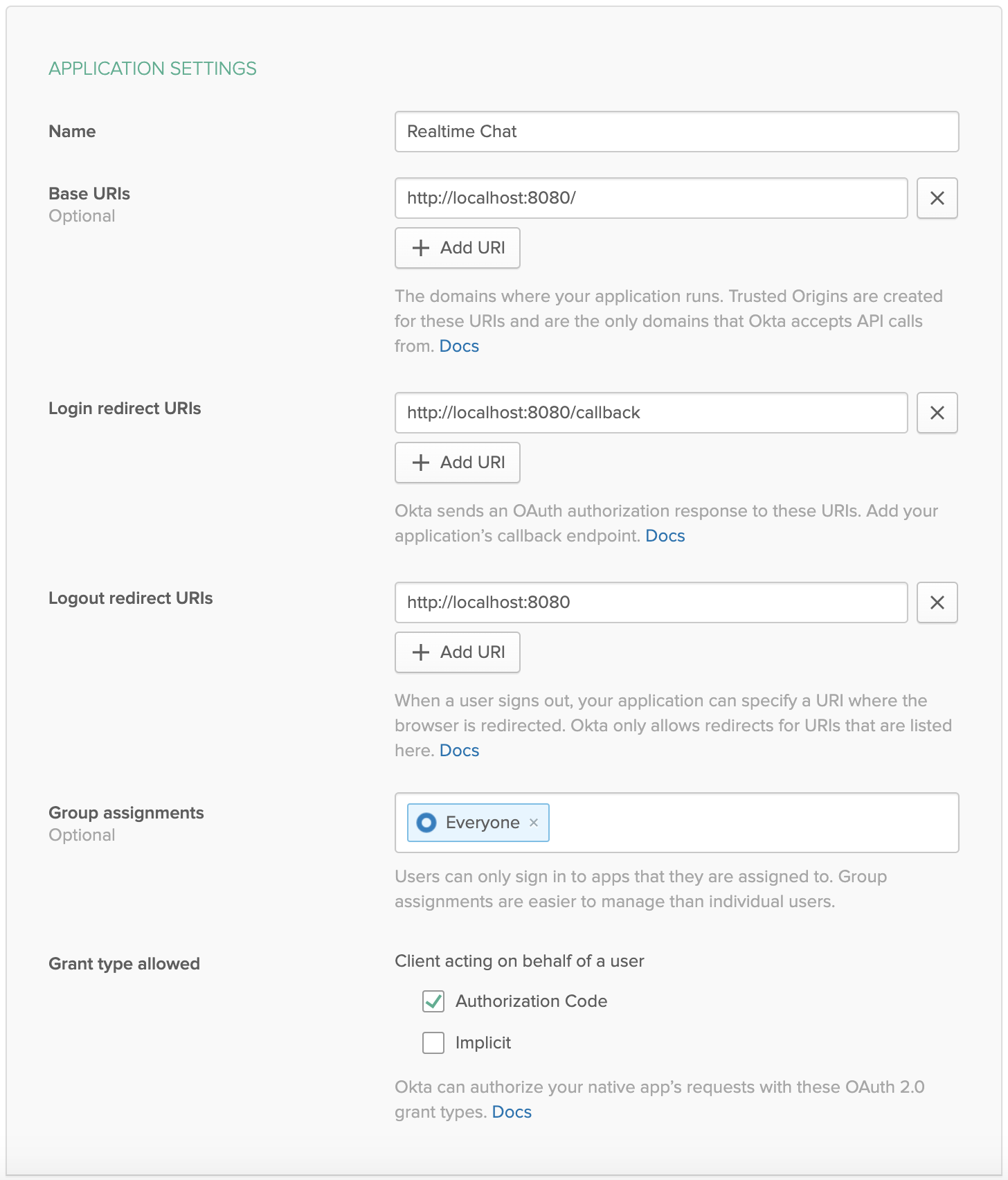Image resolution: width=1008 pixels, height=1180 pixels.
Task: Open the Docs link for sign out redirects
Action: point(459,751)
